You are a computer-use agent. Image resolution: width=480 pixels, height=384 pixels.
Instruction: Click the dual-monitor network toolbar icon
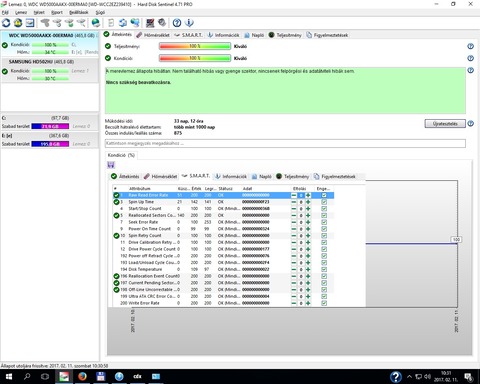pos(135,23)
